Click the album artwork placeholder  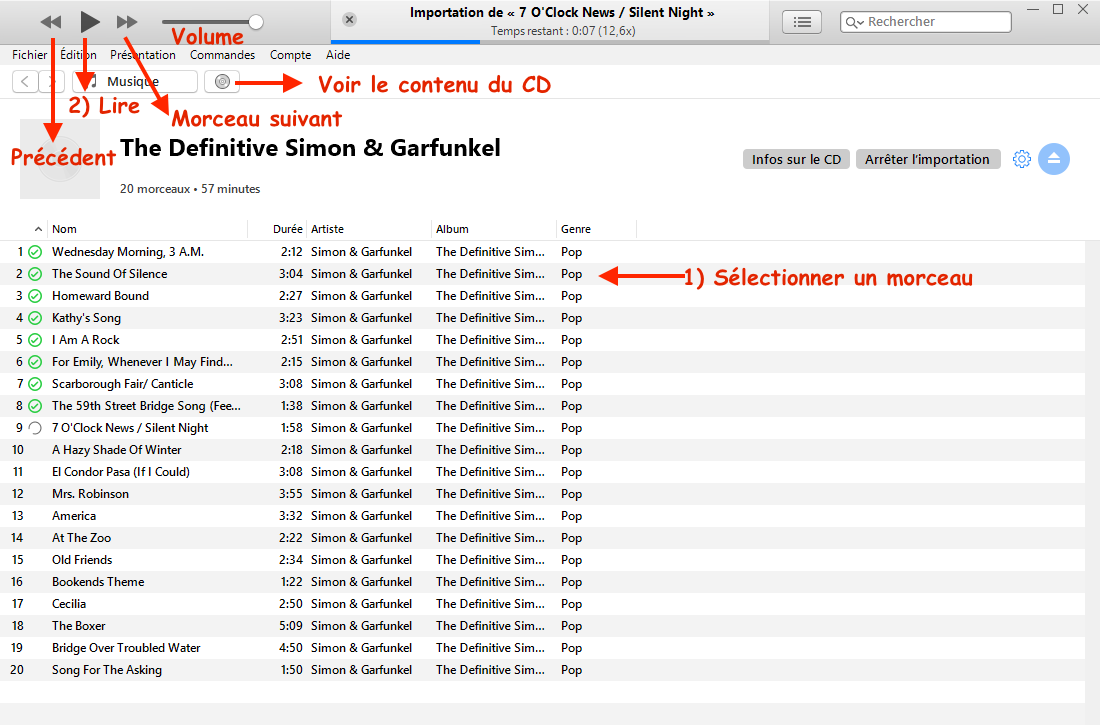click(x=60, y=159)
